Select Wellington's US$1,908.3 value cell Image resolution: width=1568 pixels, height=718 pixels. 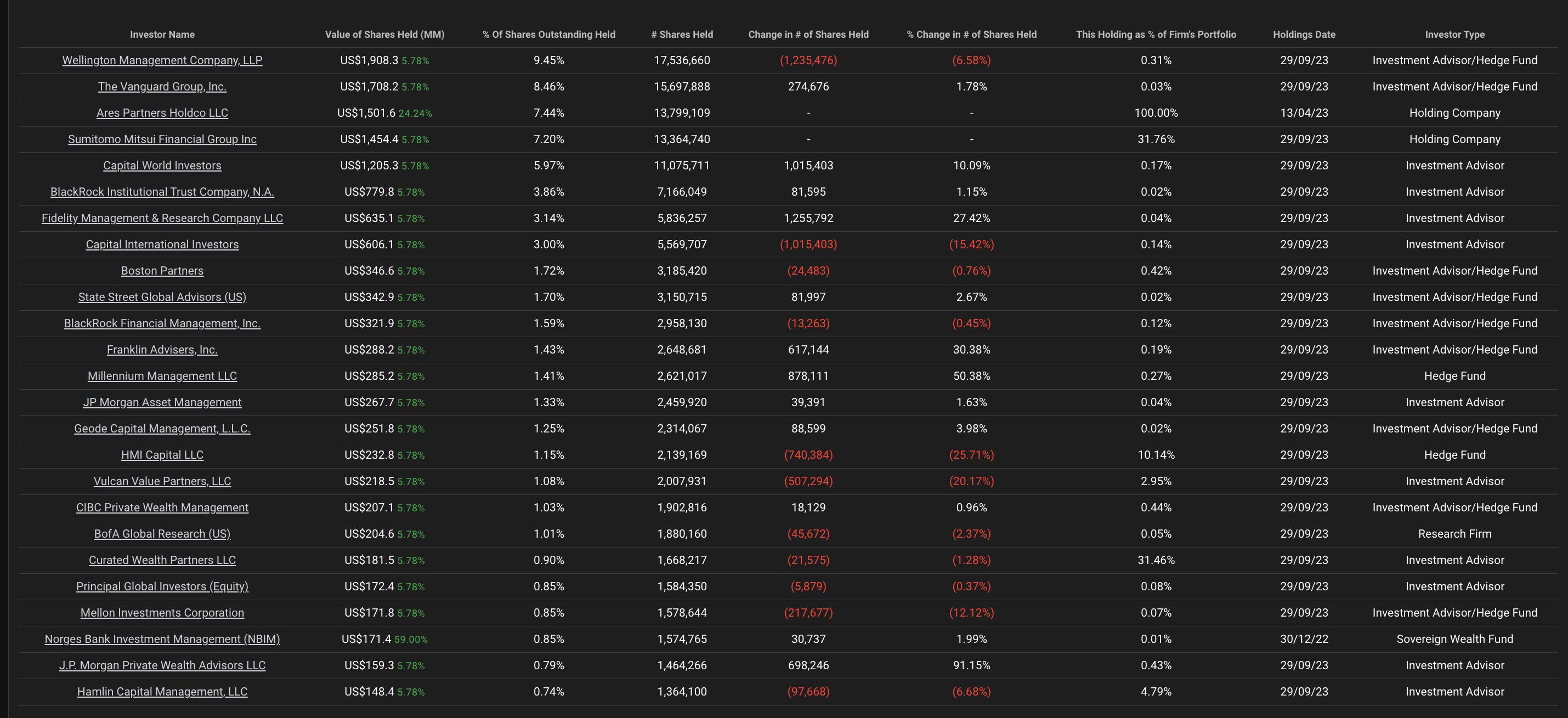coord(384,60)
